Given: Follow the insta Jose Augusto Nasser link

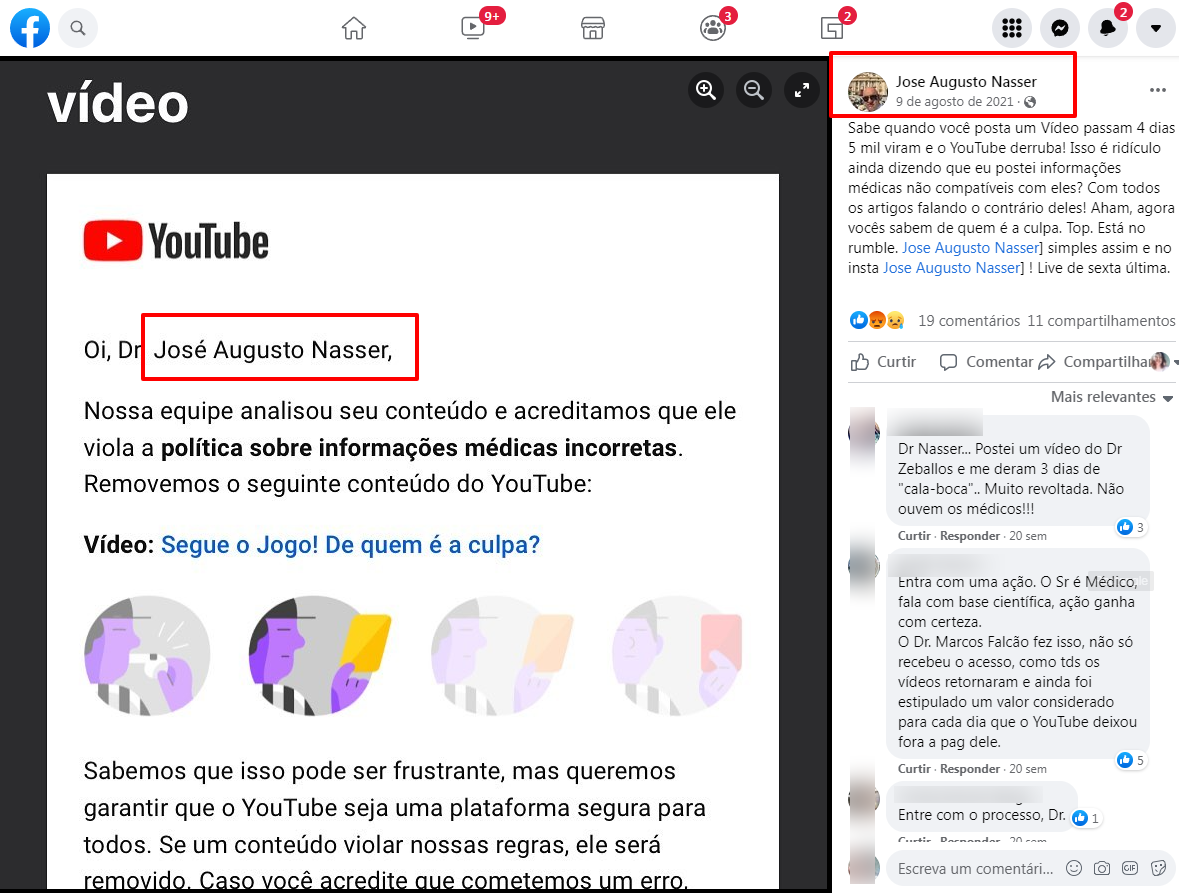Looking at the screenshot, I should click(952, 268).
